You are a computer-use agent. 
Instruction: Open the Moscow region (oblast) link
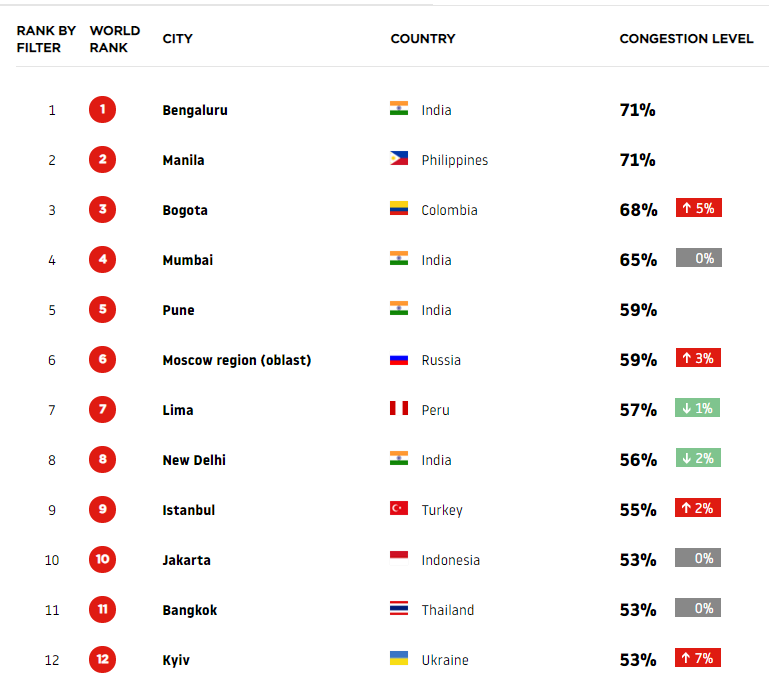[237, 360]
